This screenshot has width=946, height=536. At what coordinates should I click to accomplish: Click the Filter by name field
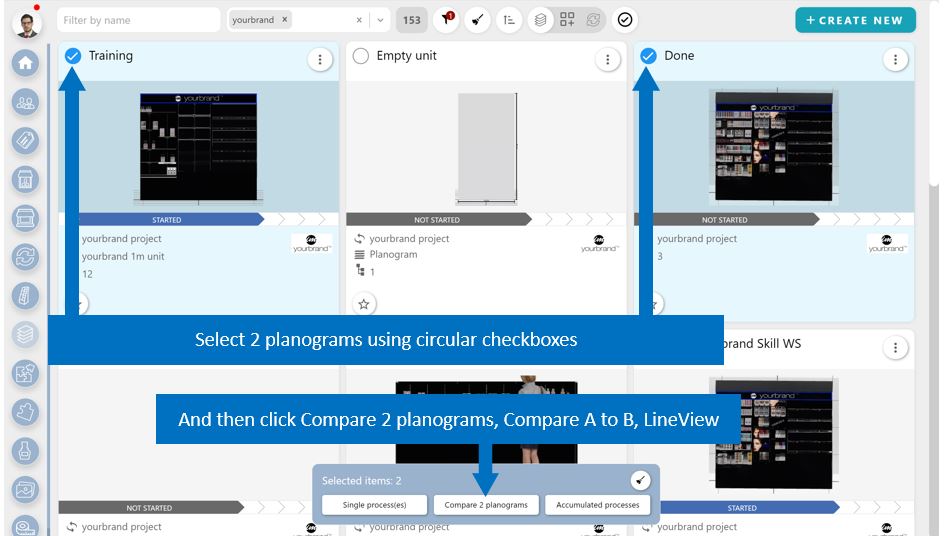click(x=138, y=20)
